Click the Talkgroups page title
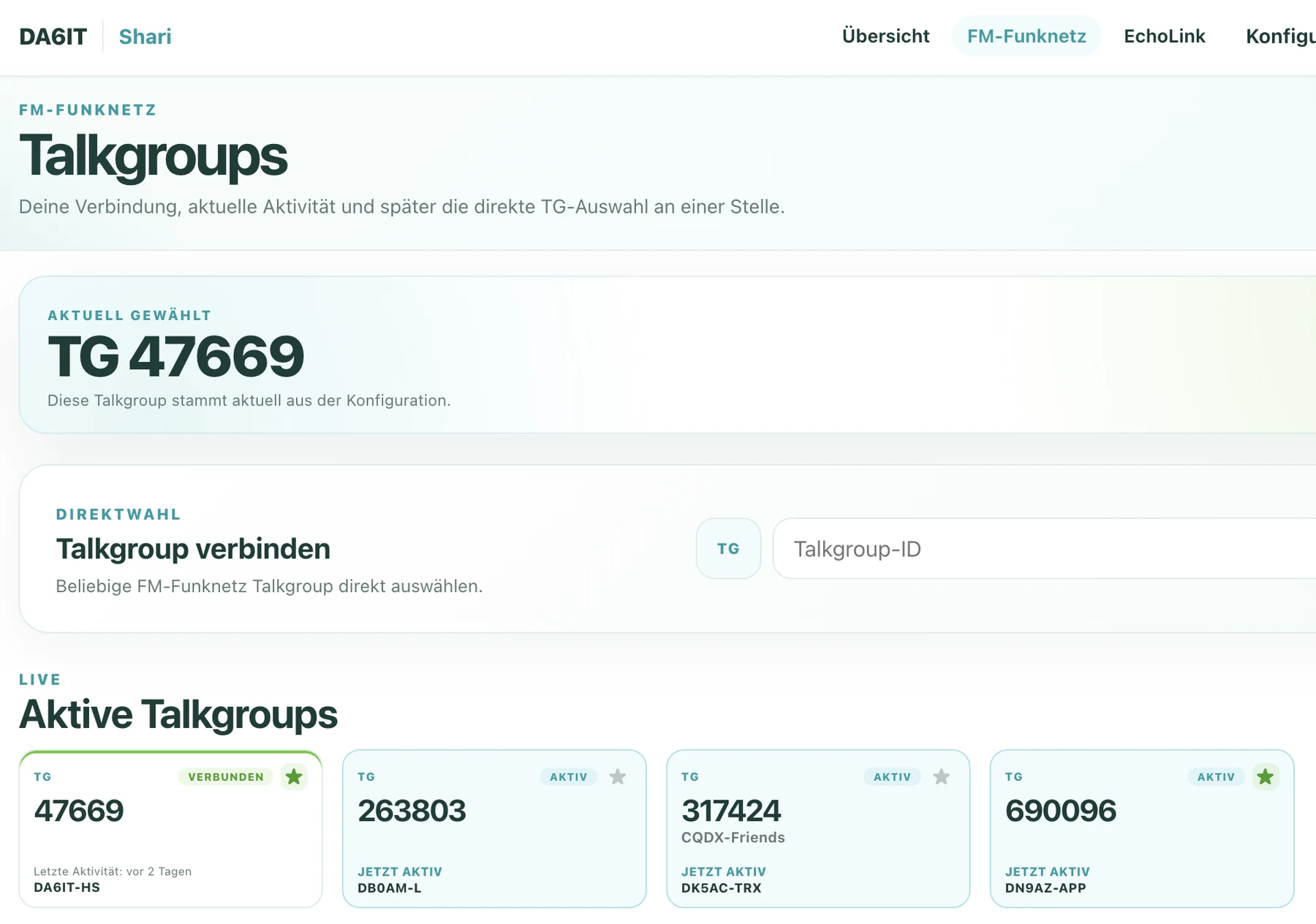The height and width of the screenshot is (924, 1316). 154,156
